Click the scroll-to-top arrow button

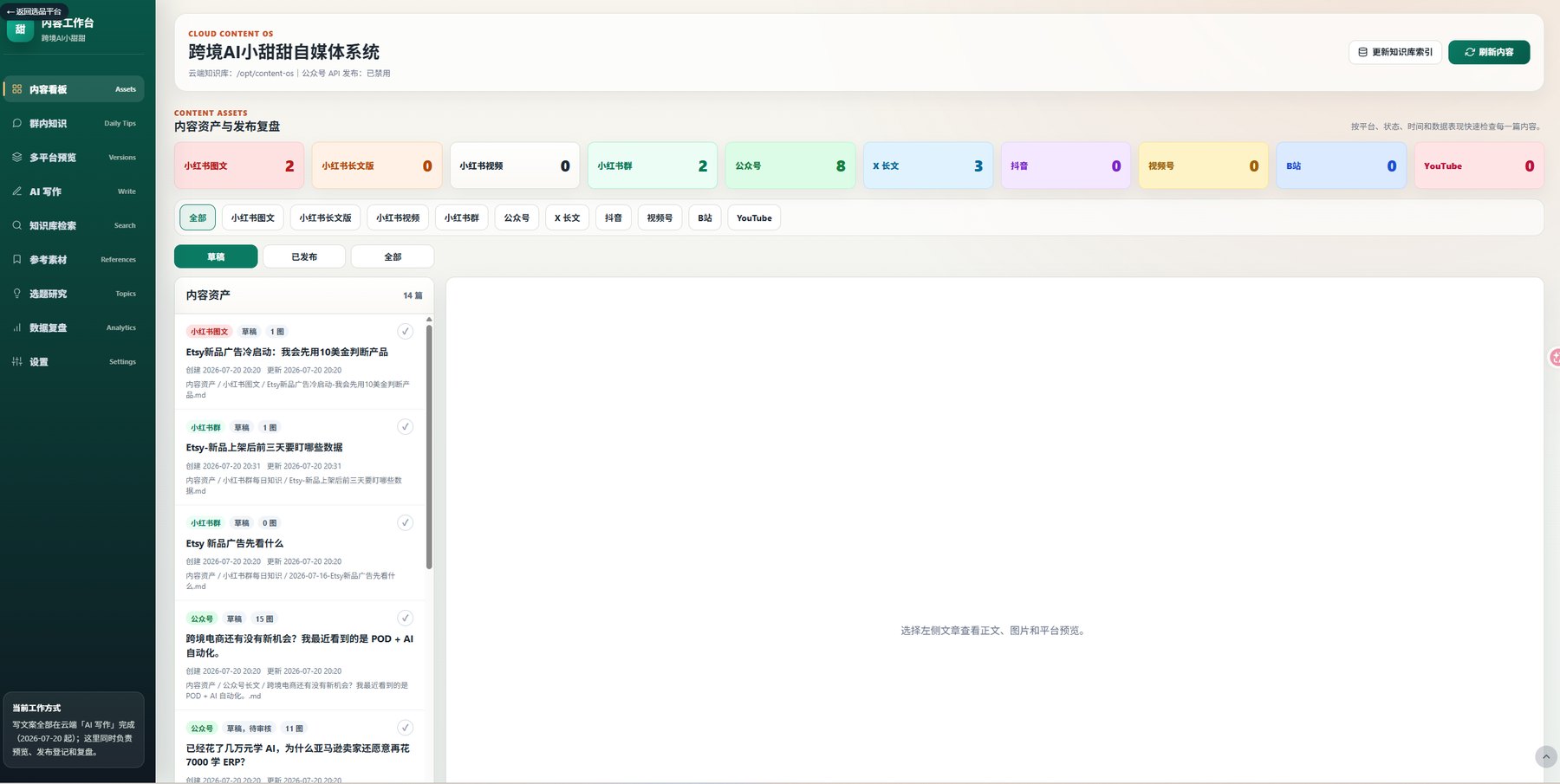pos(1546,757)
